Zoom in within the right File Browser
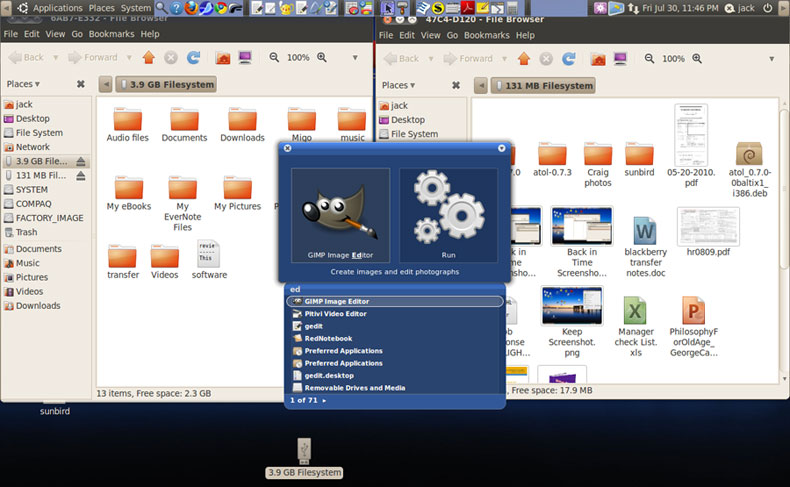The height and width of the screenshot is (487, 790). pyautogui.click(x=697, y=58)
